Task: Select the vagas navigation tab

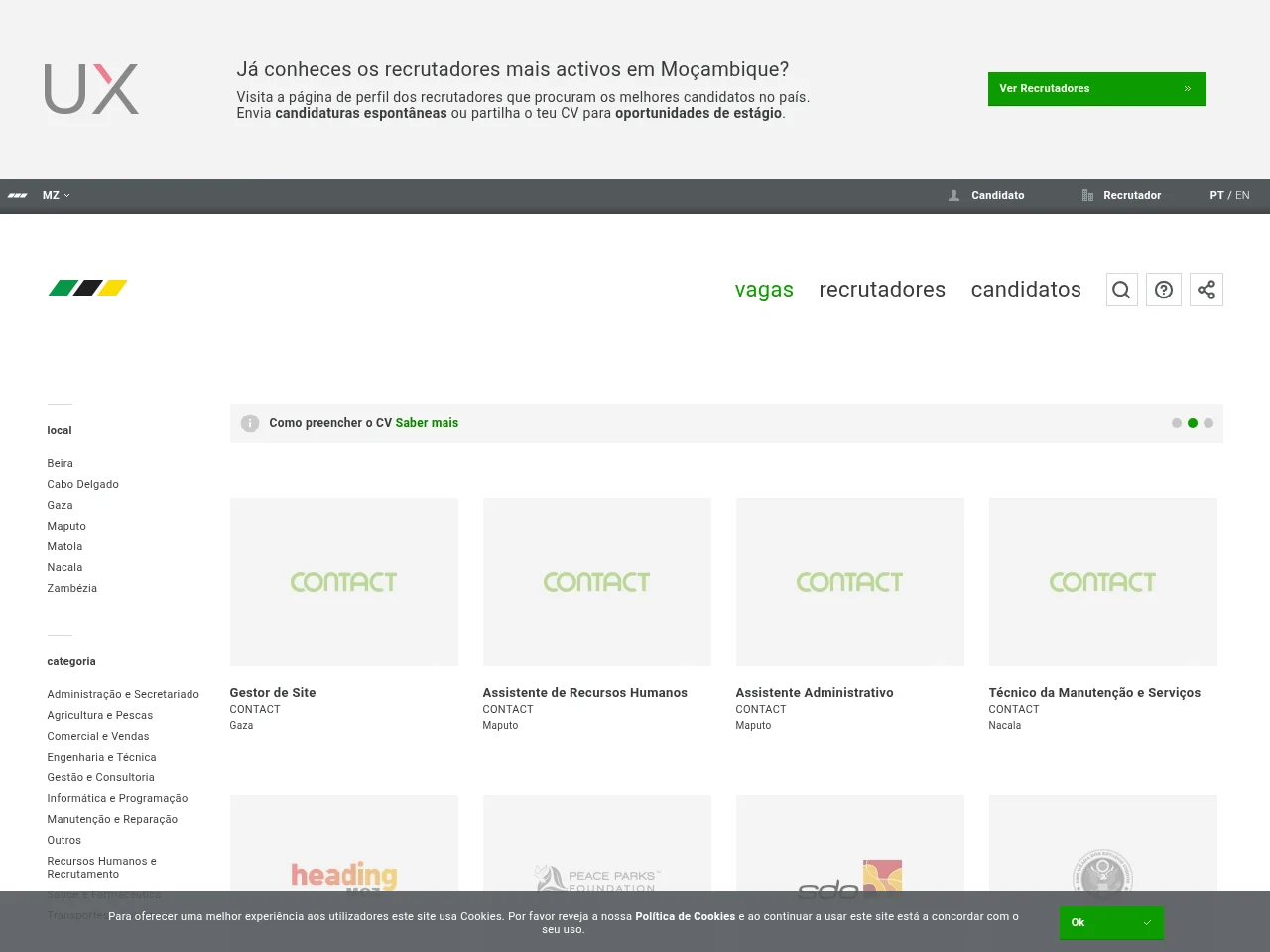Action: click(x=764, y=290)
